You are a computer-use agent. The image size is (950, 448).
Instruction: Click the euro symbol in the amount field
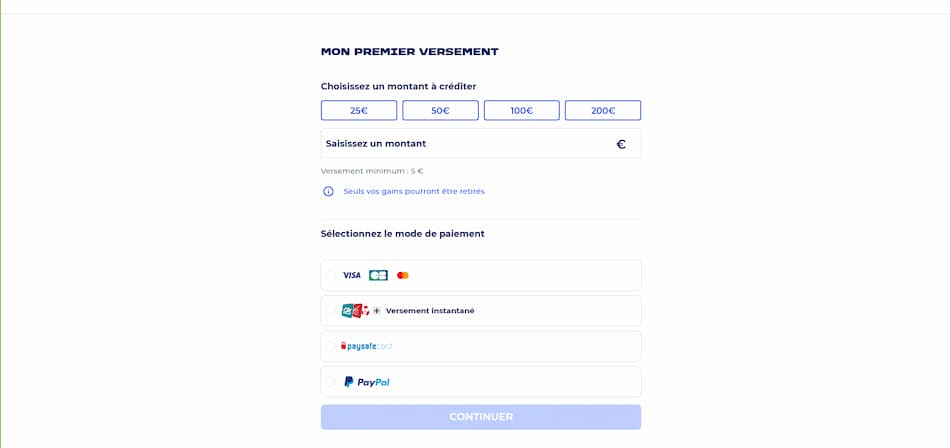click(x=621, y=144)
